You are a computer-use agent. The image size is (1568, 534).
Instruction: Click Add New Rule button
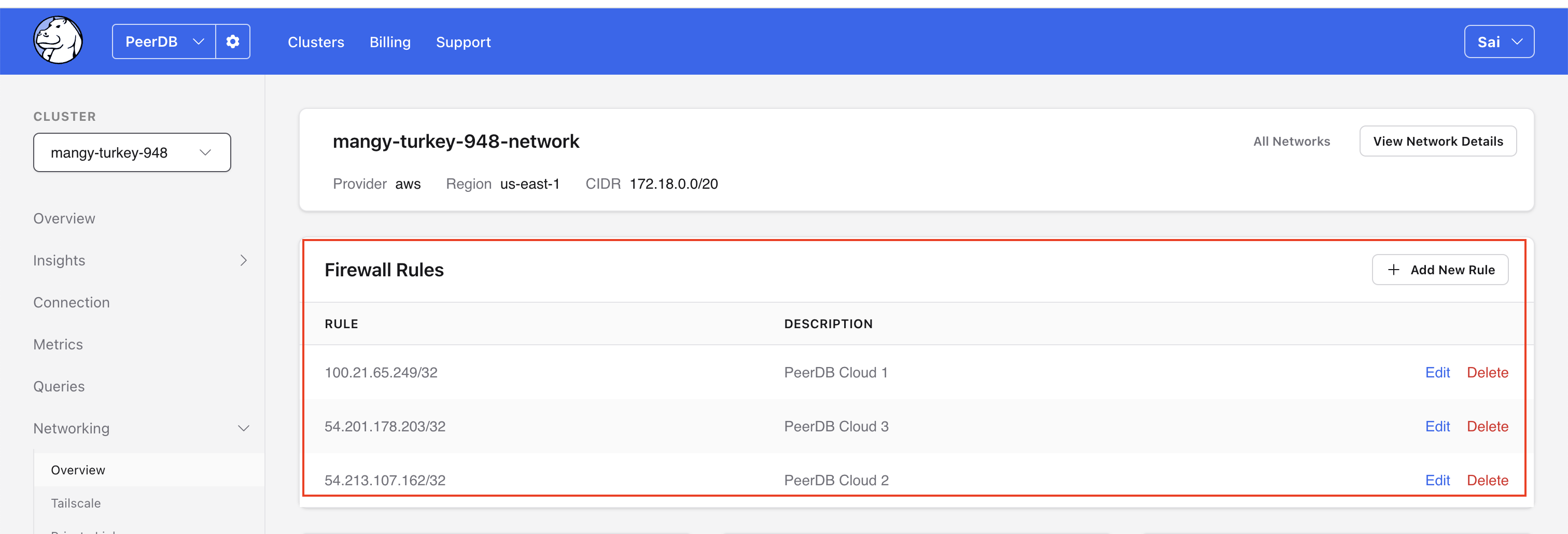pos(1440,269)
